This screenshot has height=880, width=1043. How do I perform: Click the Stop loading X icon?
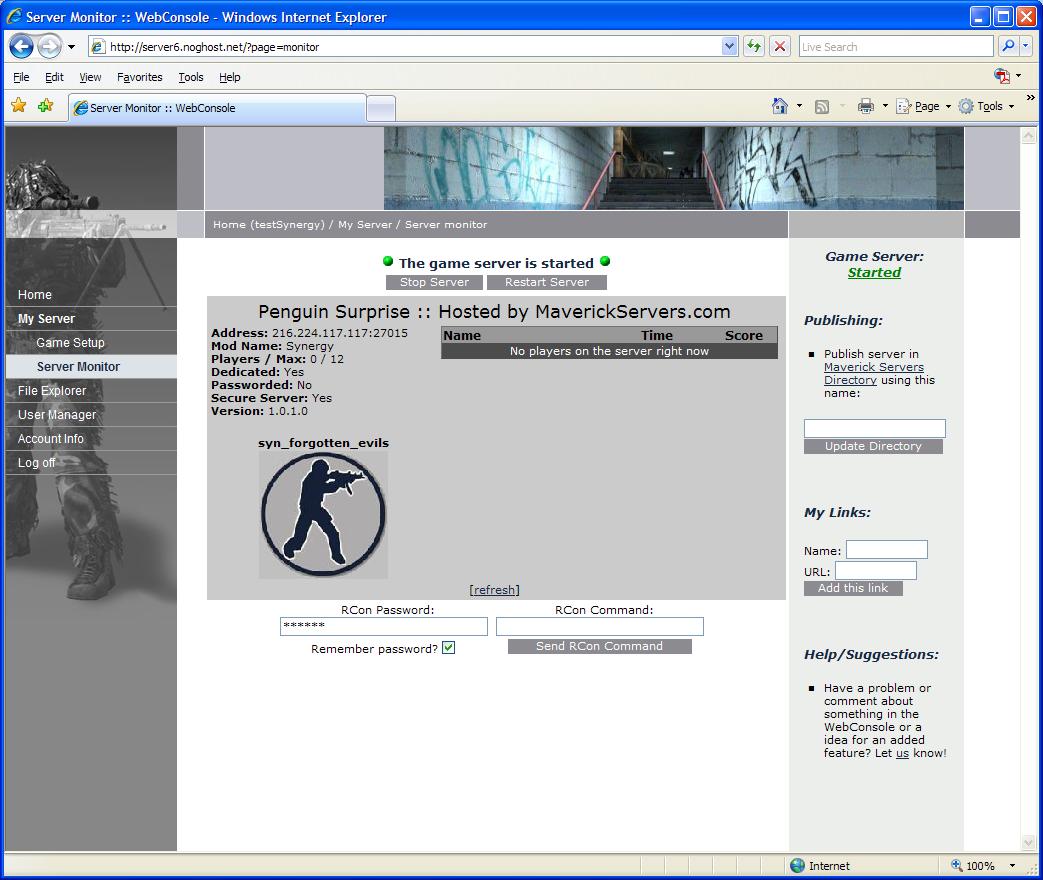tap(780, 47)
